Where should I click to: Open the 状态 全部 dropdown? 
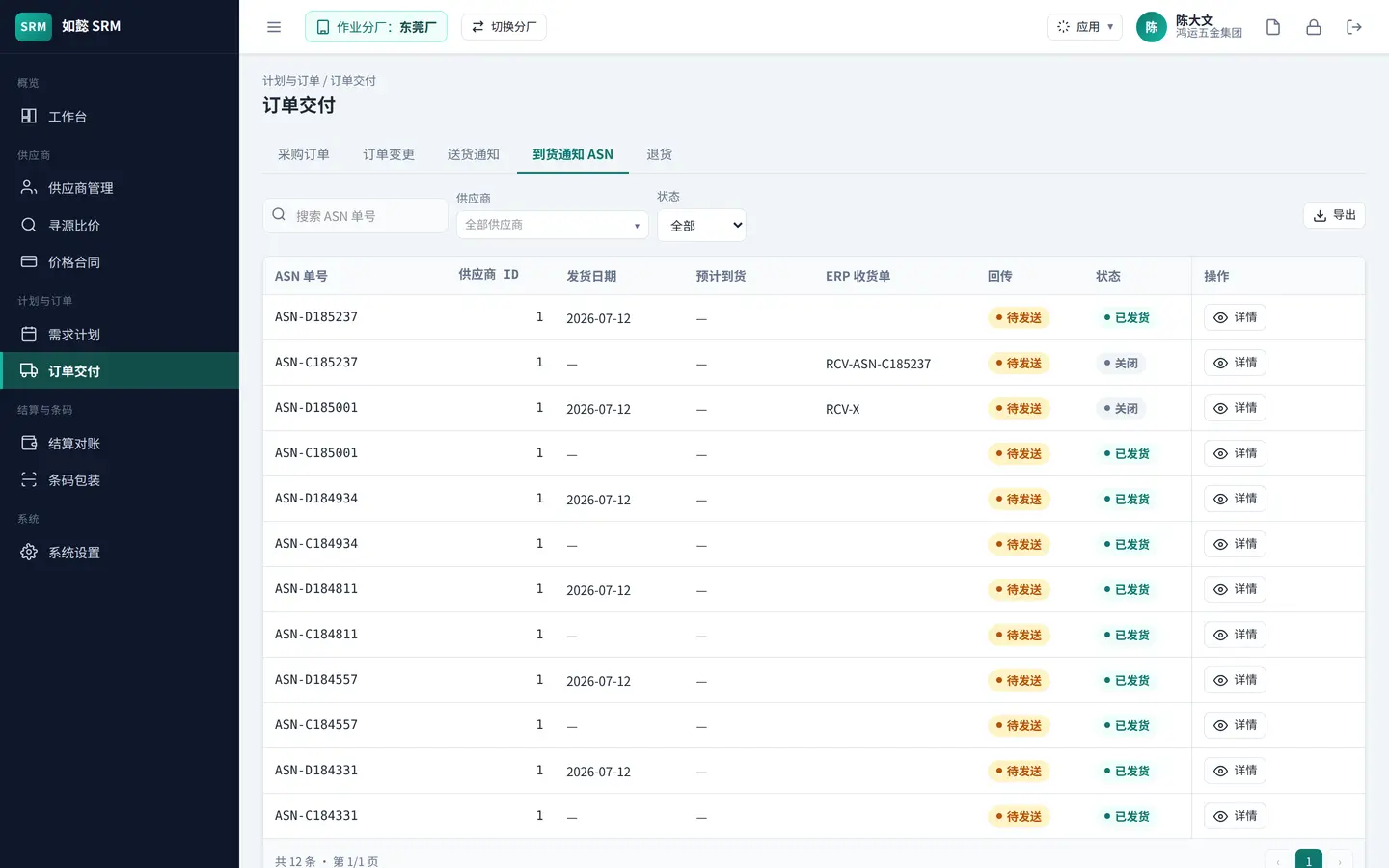coord(701,226)
